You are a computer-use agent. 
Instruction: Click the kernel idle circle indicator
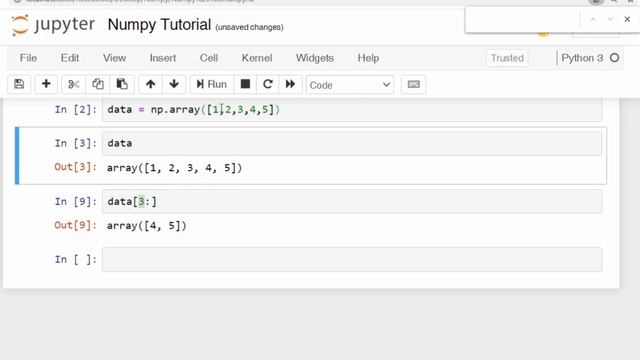tap(614, 58)
